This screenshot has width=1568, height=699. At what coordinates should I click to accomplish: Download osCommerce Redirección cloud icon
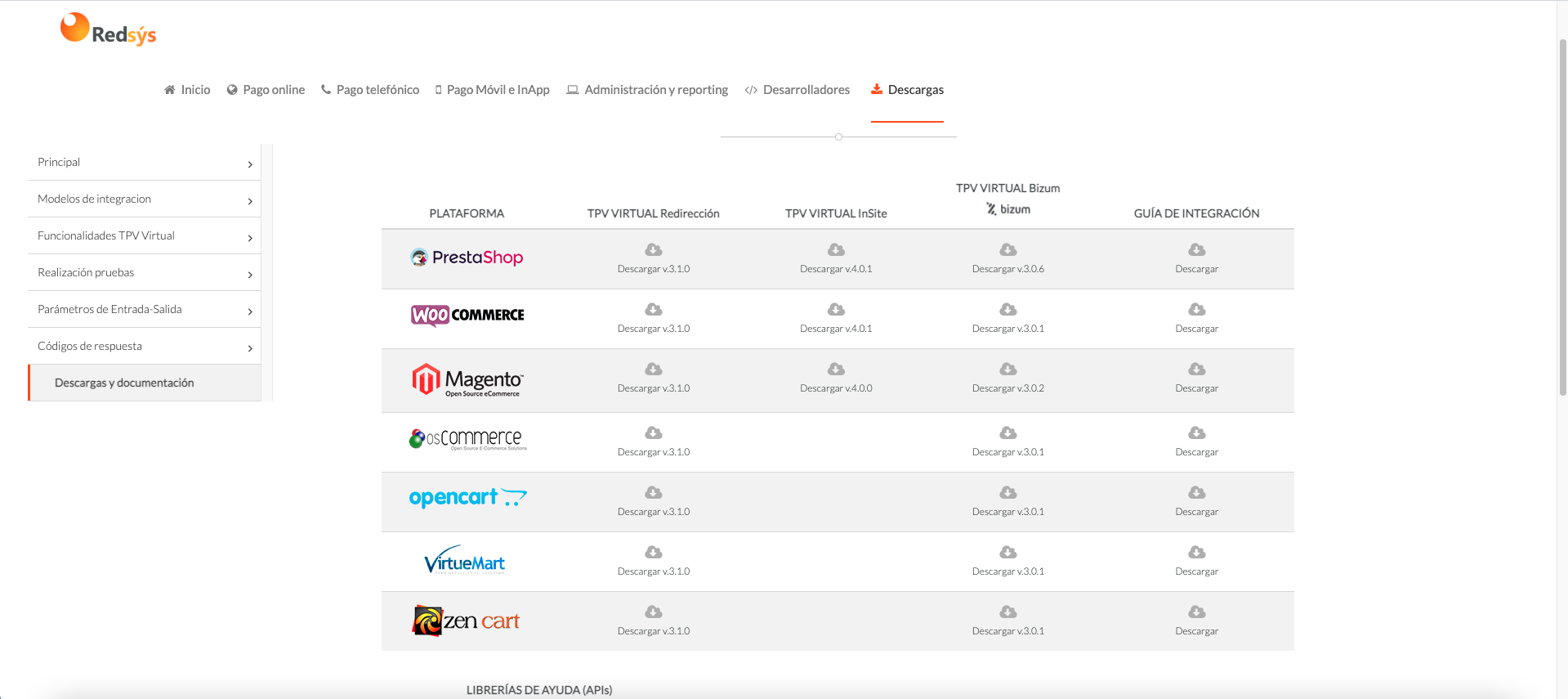(654, 432)
